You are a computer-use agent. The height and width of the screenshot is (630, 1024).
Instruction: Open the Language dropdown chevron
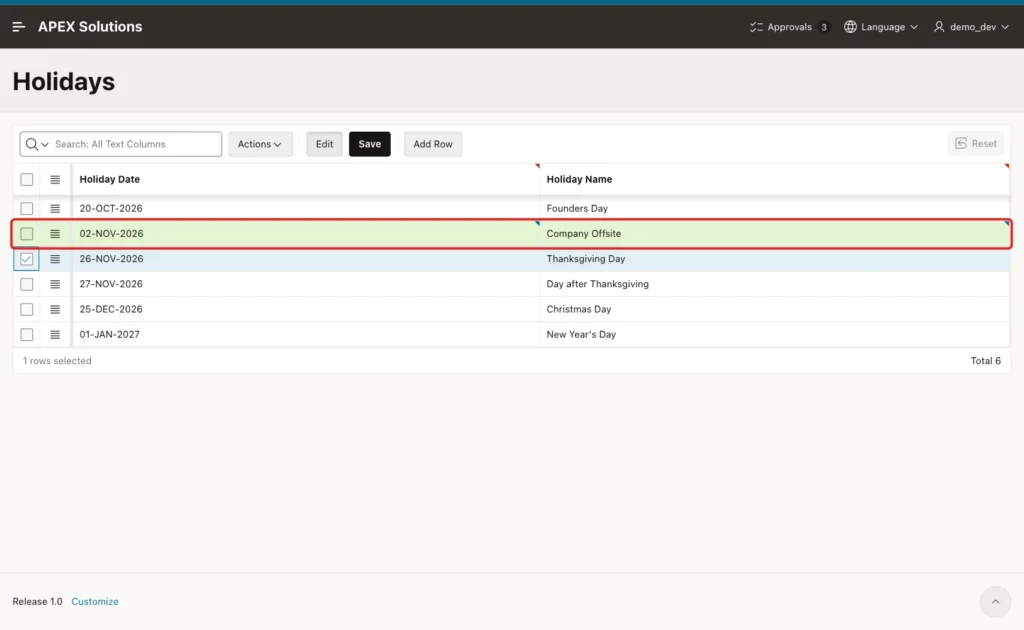914,27
